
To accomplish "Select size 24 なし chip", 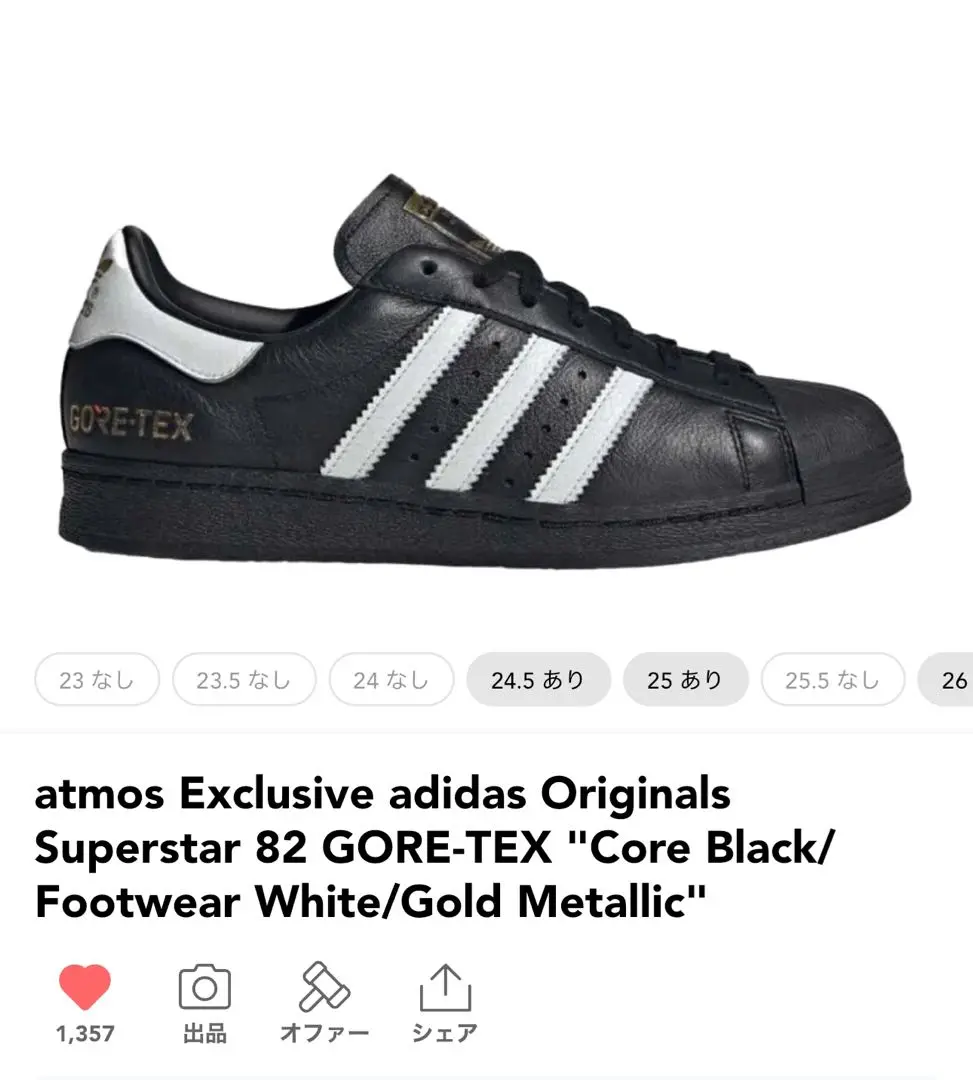I will coord(391,680).
